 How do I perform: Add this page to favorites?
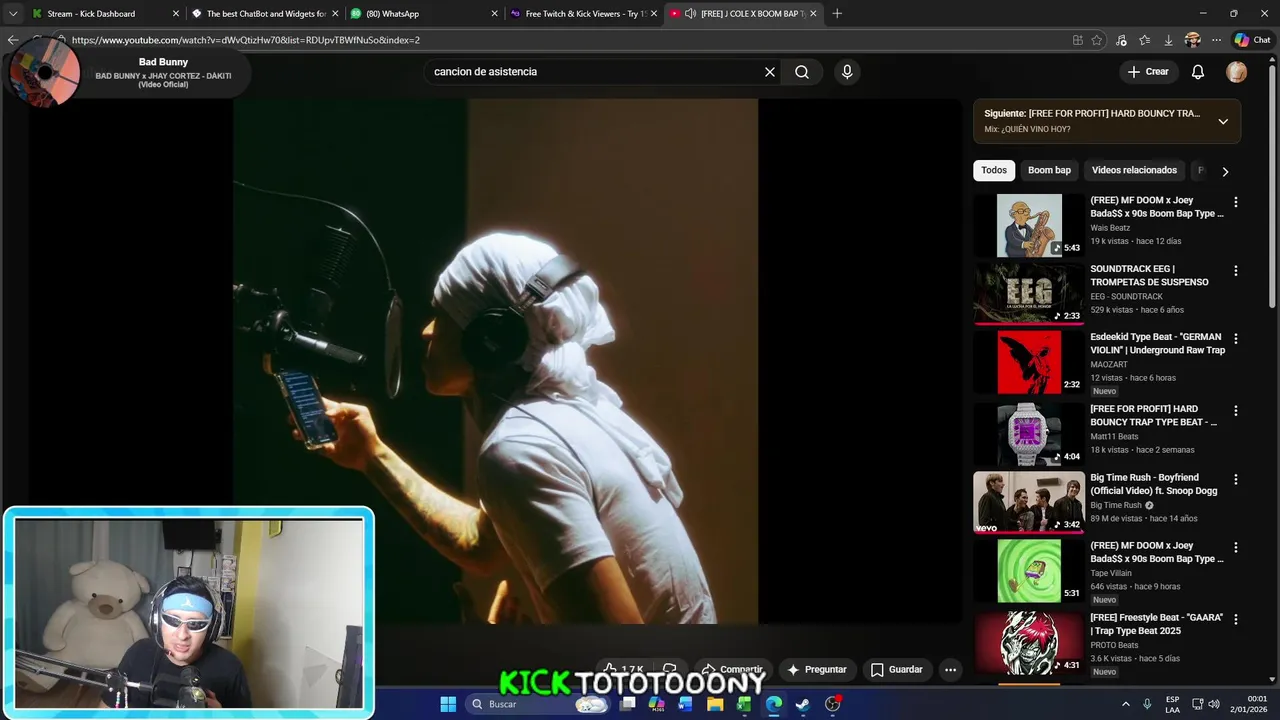pos(1097,40)
